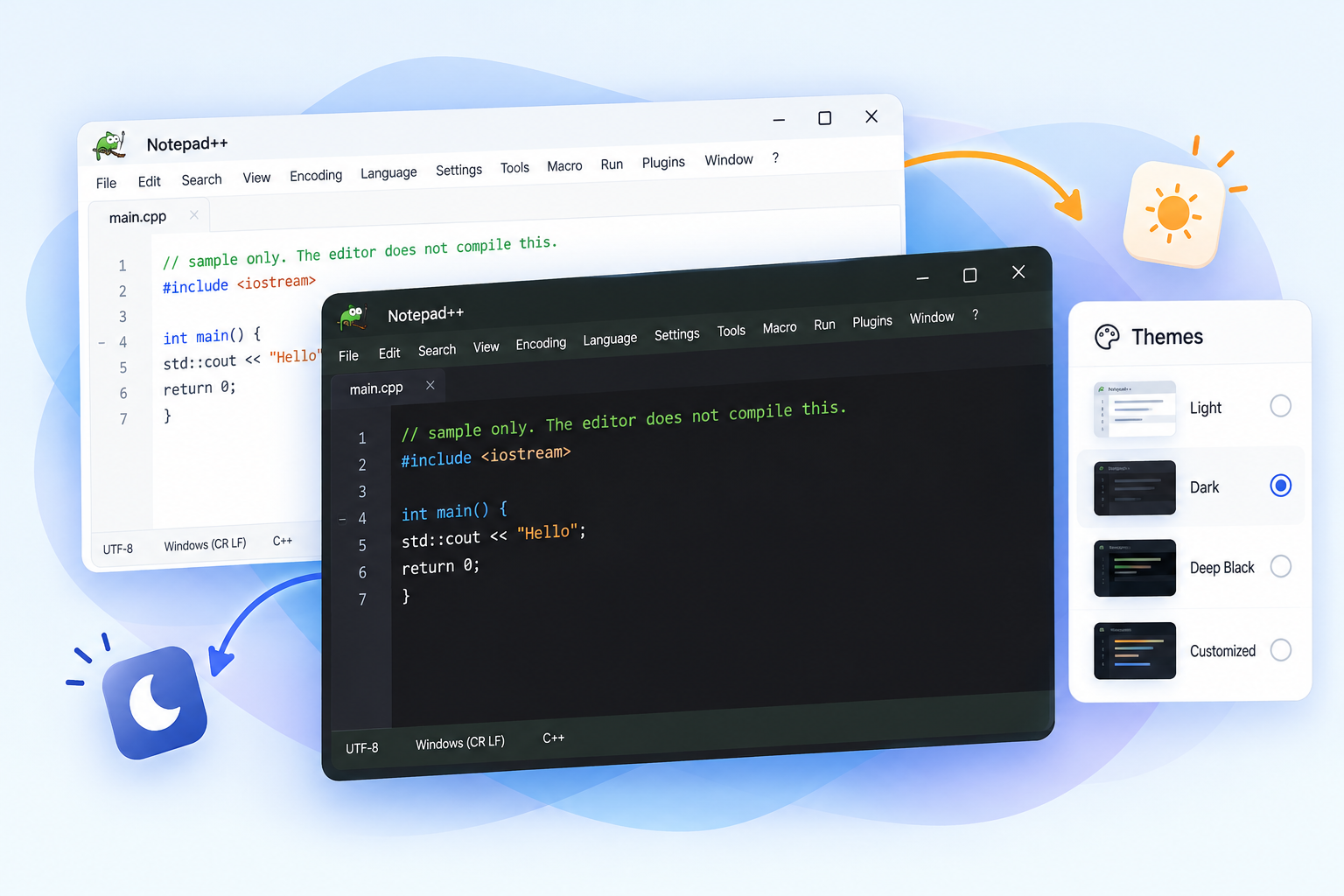1344x896 pixels.
Task: Close the light Notepad++ window
Action: point(871,116)
